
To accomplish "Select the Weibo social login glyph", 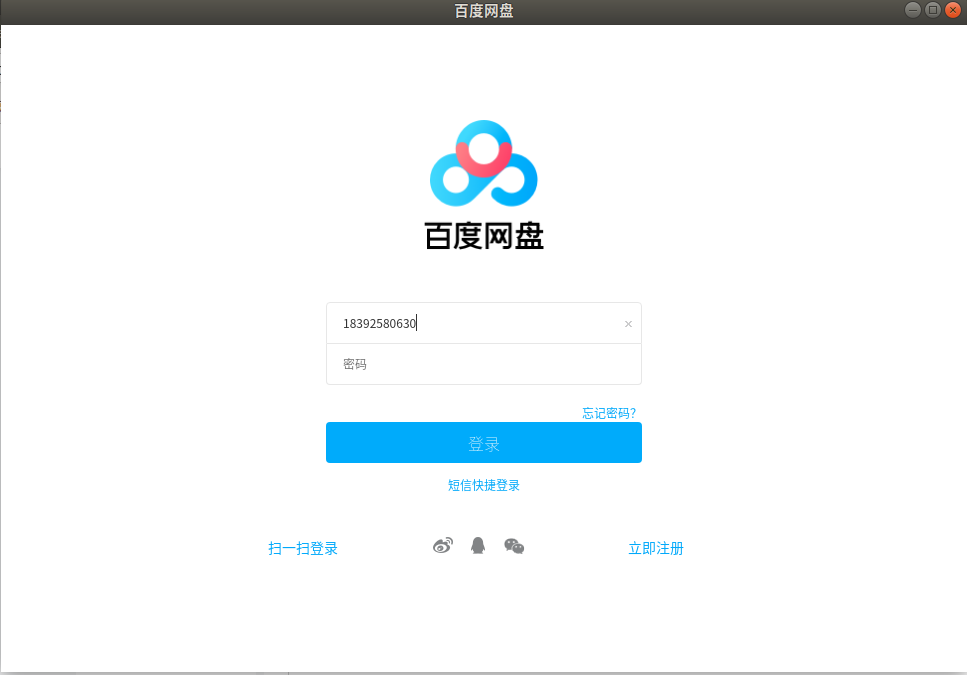I will pyautogui.click(x=443, y=546).
